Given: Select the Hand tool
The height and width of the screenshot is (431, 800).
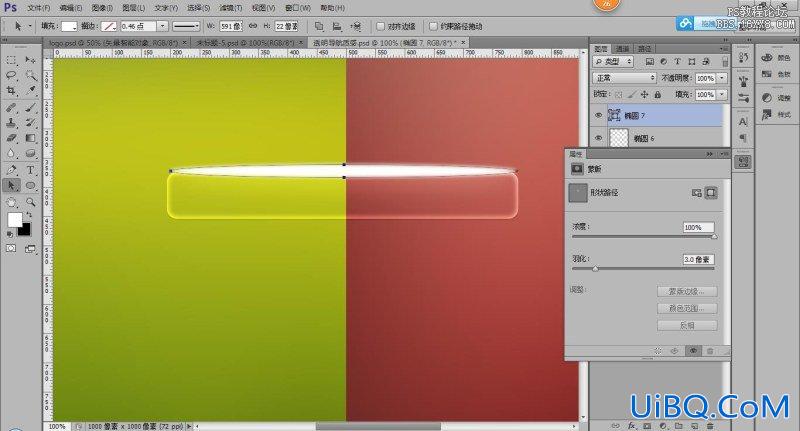Looking at the screenshot, I should click(11, 202).
